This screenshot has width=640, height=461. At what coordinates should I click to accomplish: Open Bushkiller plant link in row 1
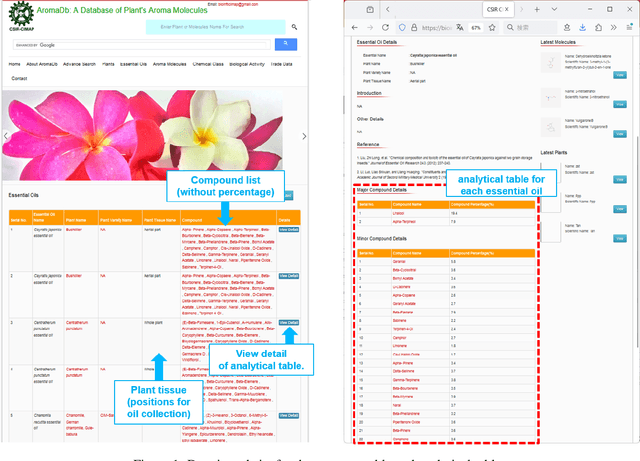tap(74, 230)
